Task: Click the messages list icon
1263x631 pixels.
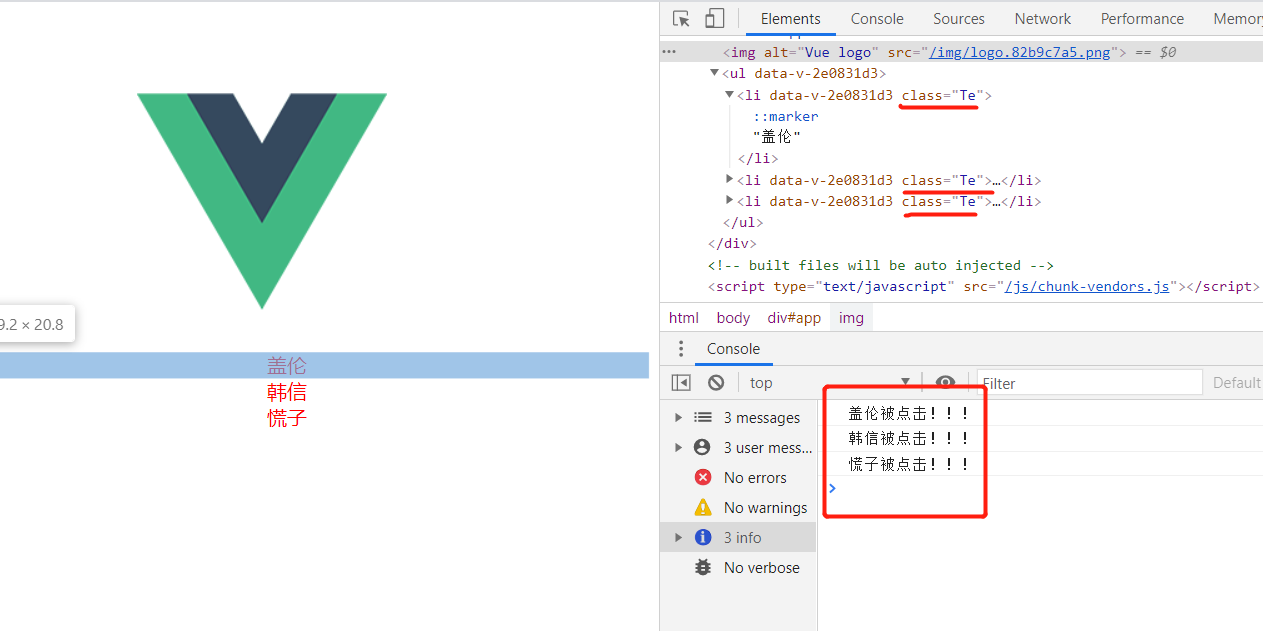Action: coord(703,418)
